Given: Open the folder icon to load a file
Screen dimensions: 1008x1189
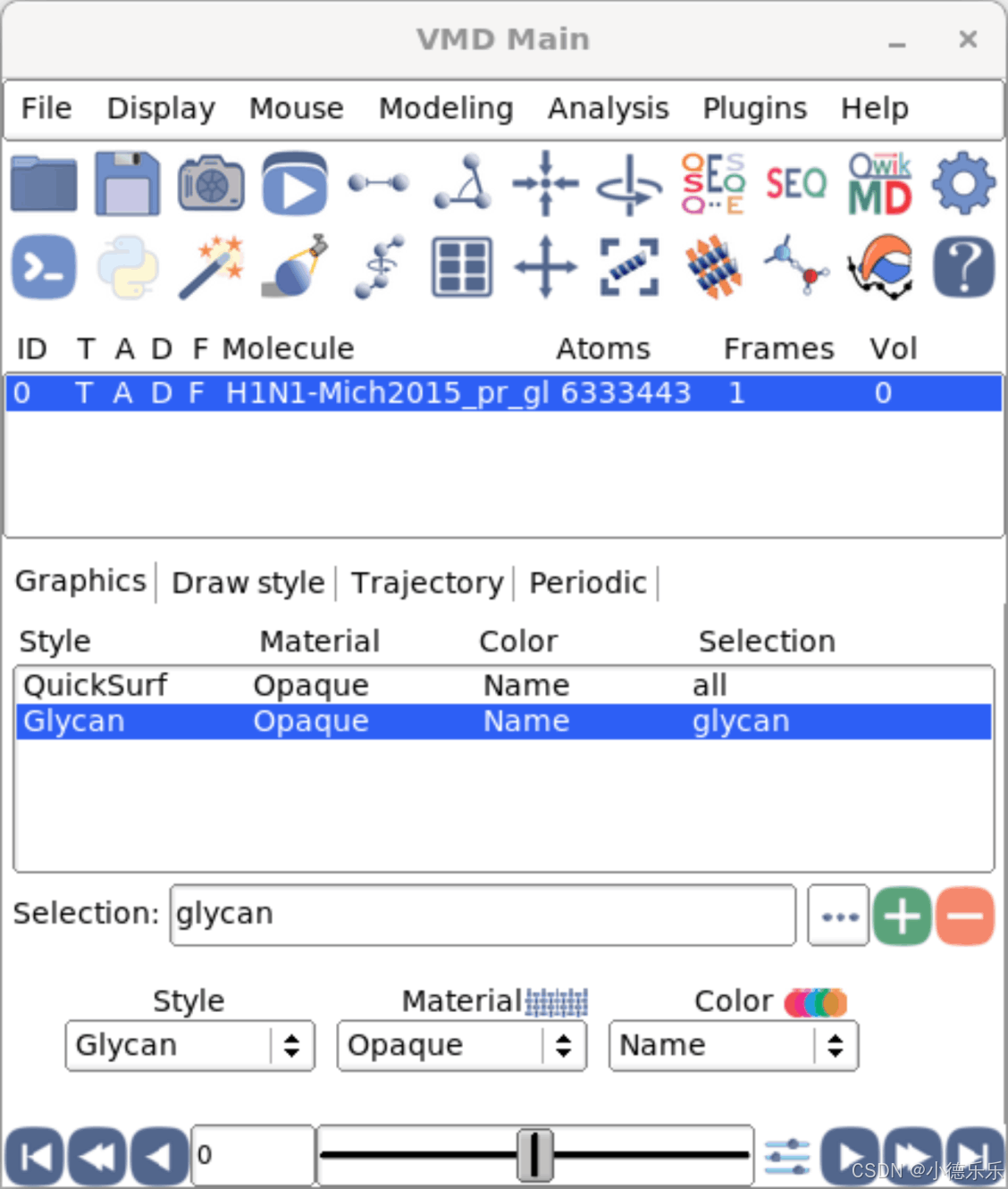Looking at the screenshot, I should coord(44,184).
